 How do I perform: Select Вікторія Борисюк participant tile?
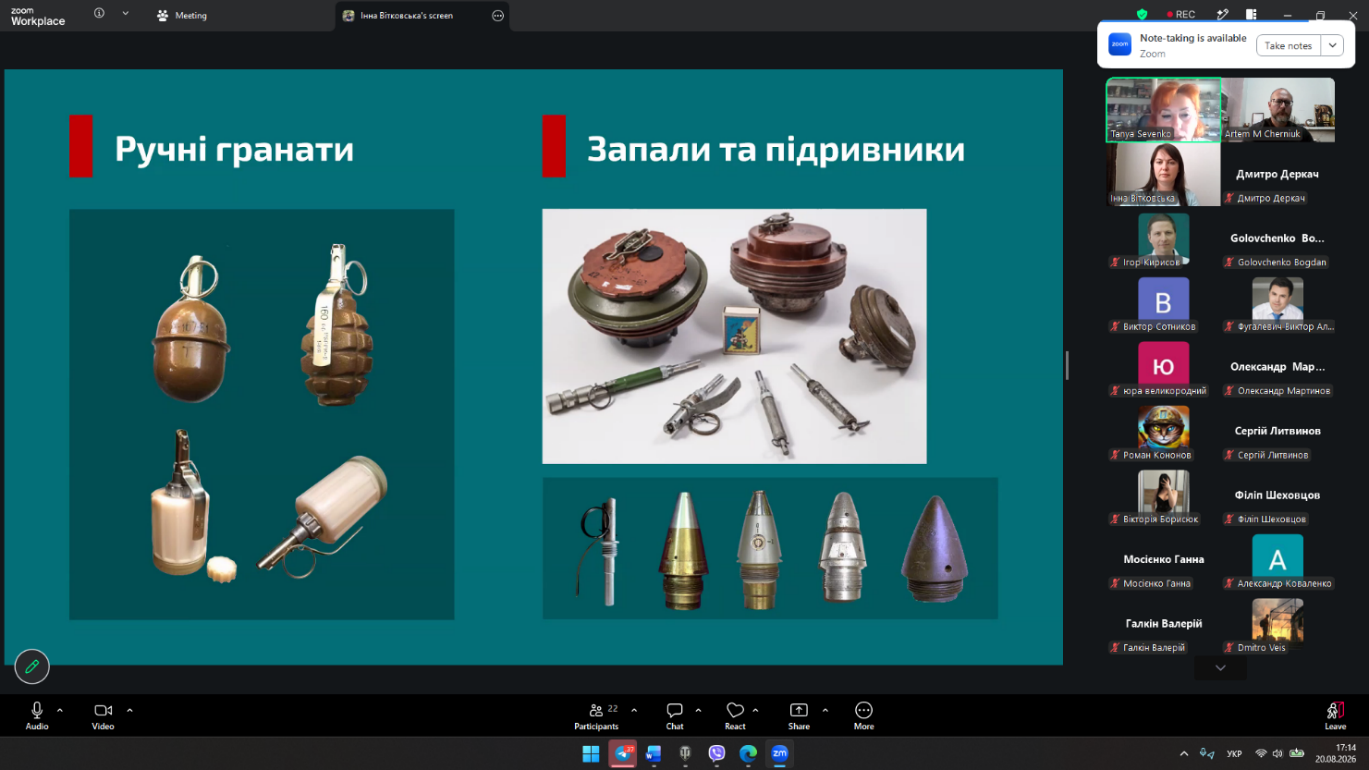pos(1163,495)
